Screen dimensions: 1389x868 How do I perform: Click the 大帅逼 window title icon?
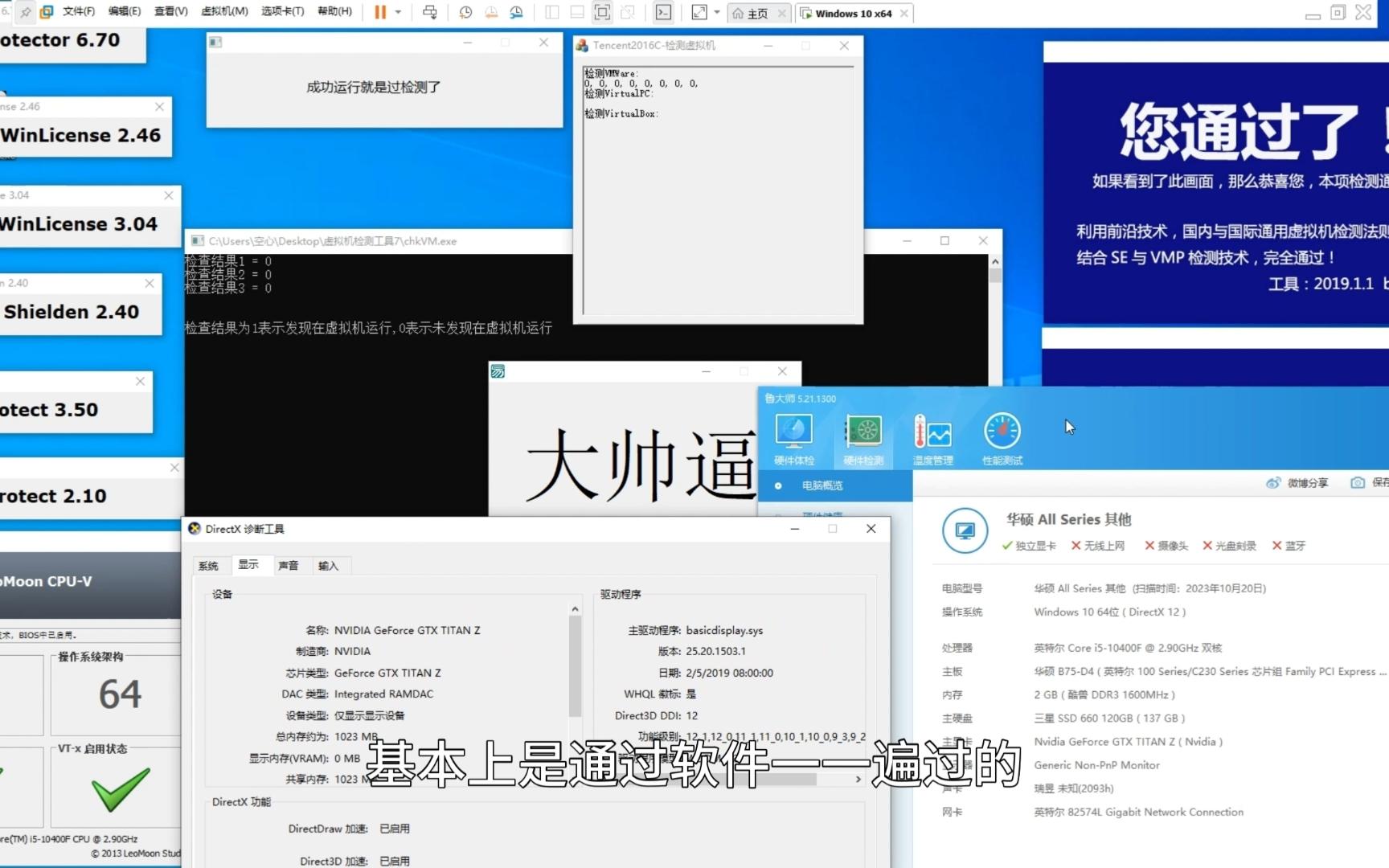(498, 371)
